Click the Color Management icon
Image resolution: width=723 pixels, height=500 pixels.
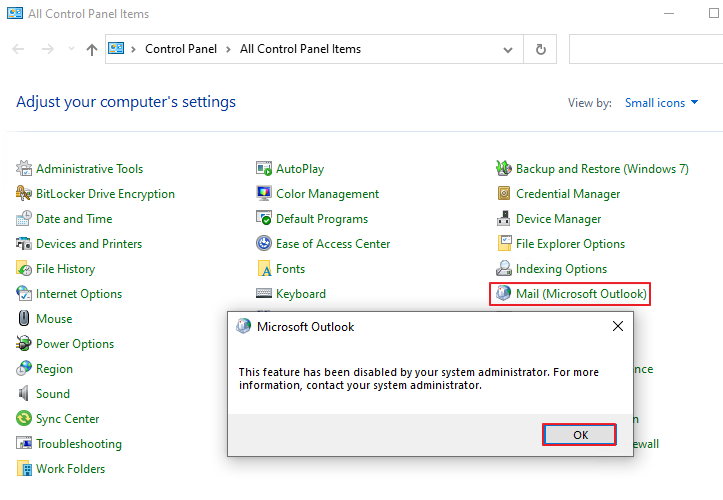coord(264,193)
